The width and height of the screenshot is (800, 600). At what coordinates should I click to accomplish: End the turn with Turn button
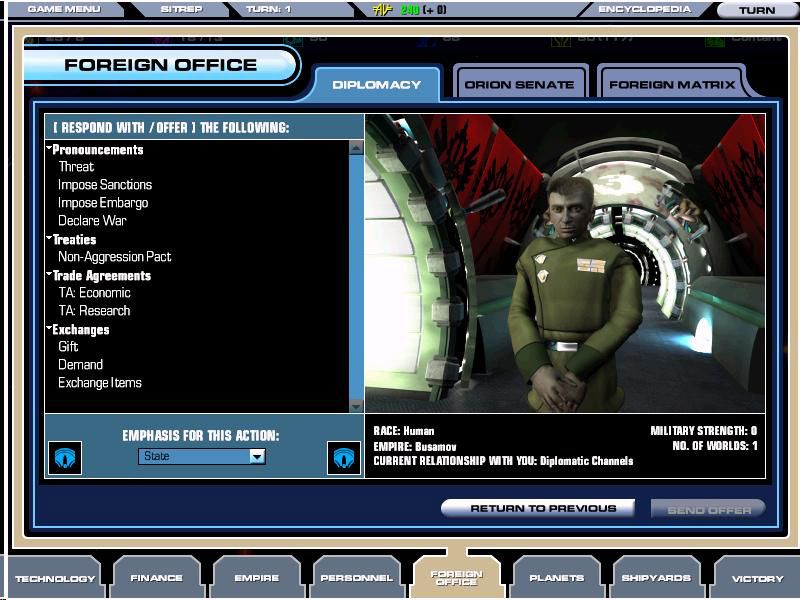(756, 10)
